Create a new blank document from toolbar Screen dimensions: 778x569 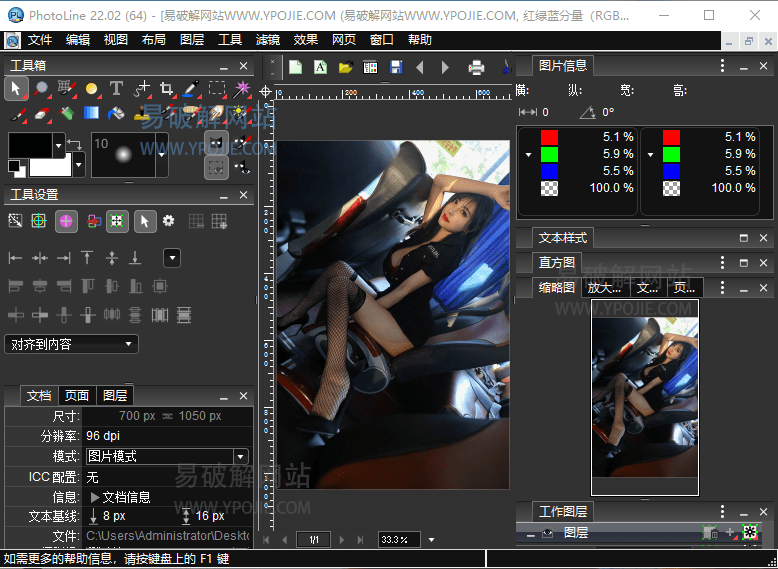pos(295,67)
